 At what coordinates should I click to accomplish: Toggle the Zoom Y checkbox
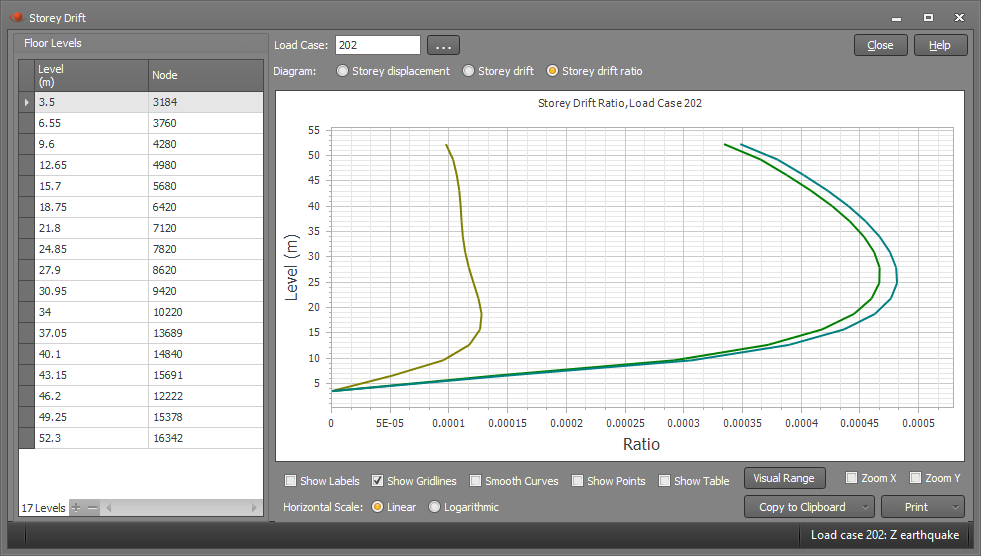pos(915,478)
